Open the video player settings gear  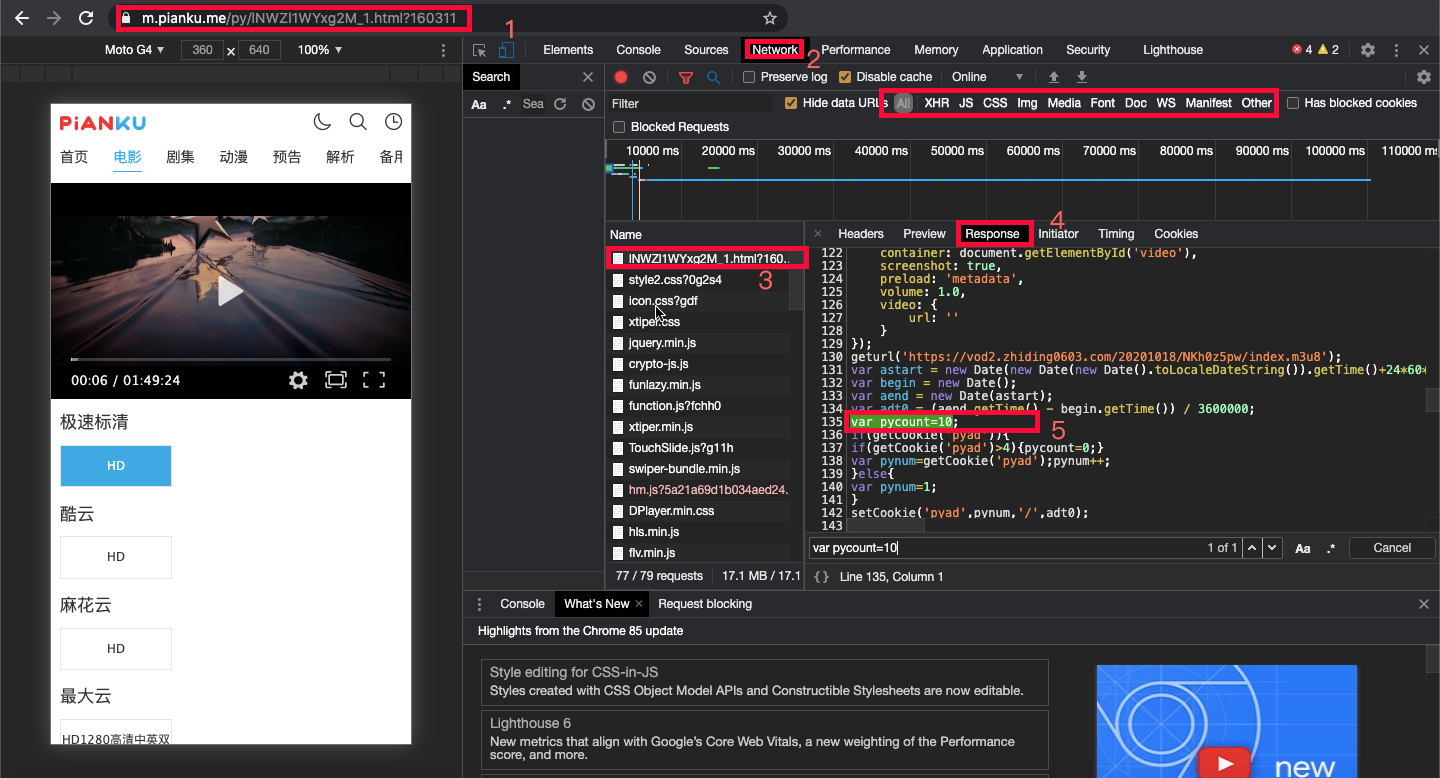298,380
